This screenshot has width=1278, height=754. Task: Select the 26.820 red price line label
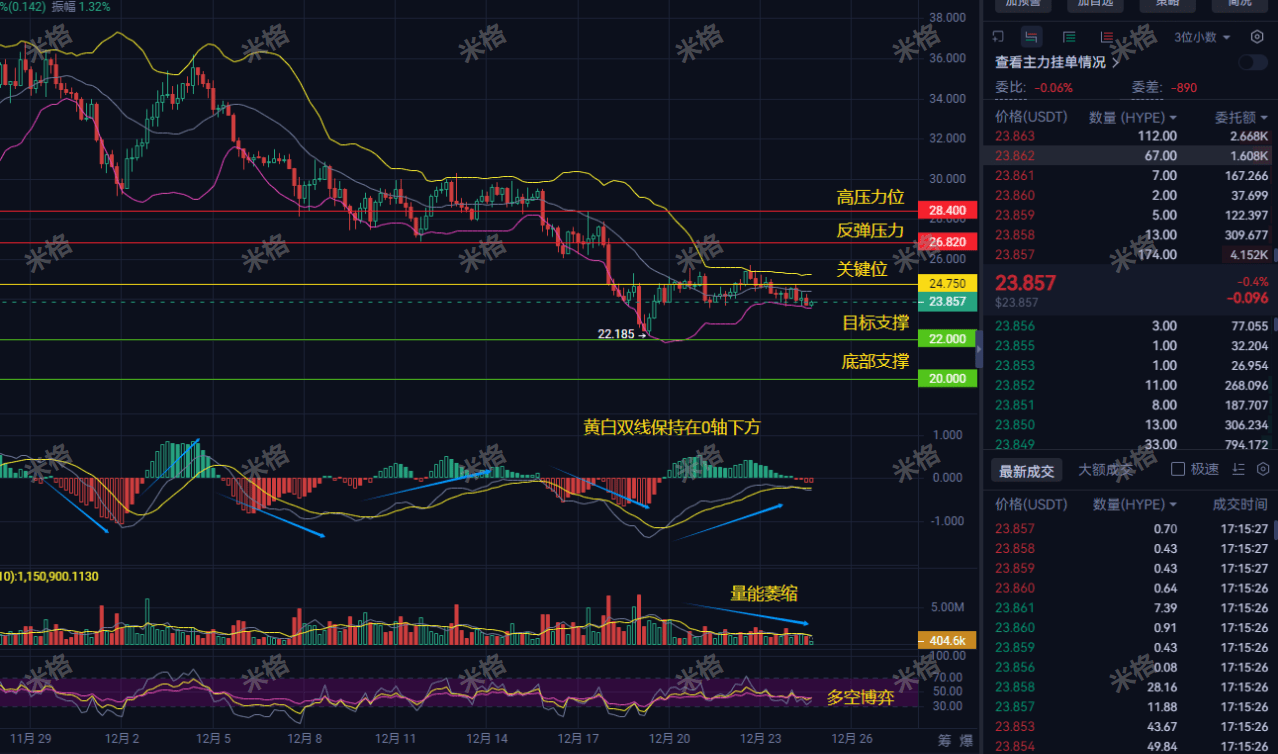946,242
